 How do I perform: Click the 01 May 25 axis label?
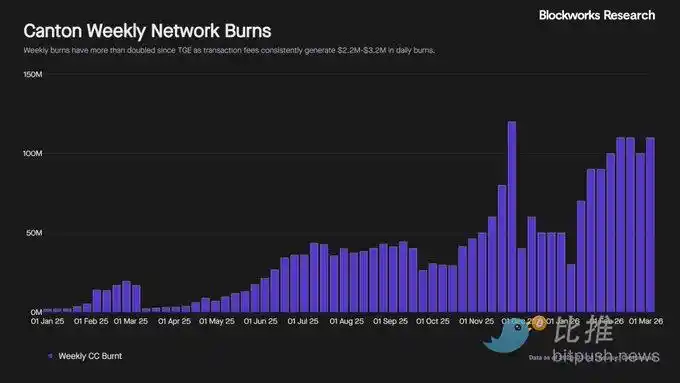click(x=217, y=321)
